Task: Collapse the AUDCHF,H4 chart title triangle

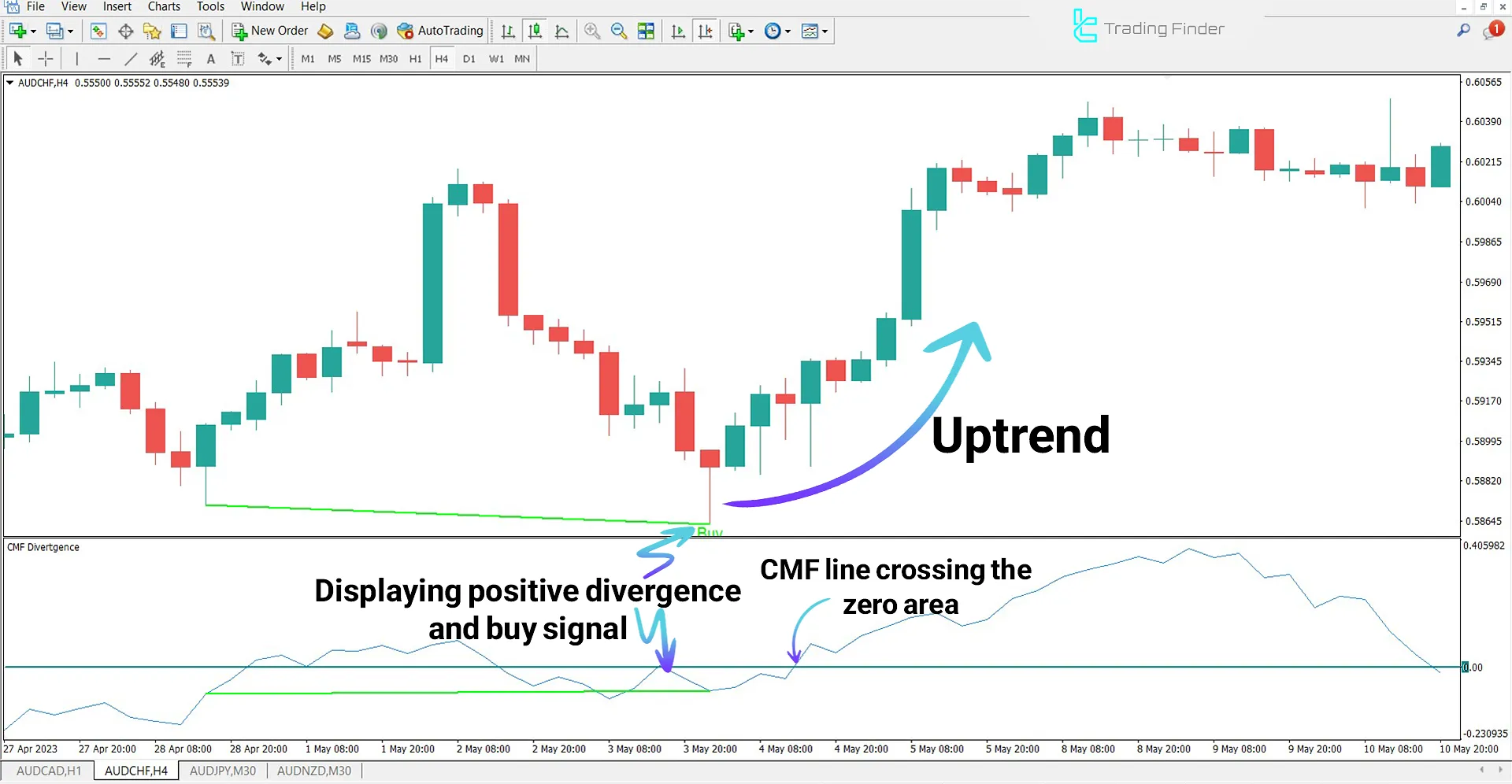Action: pyautogui.click(x=10, y=83)
